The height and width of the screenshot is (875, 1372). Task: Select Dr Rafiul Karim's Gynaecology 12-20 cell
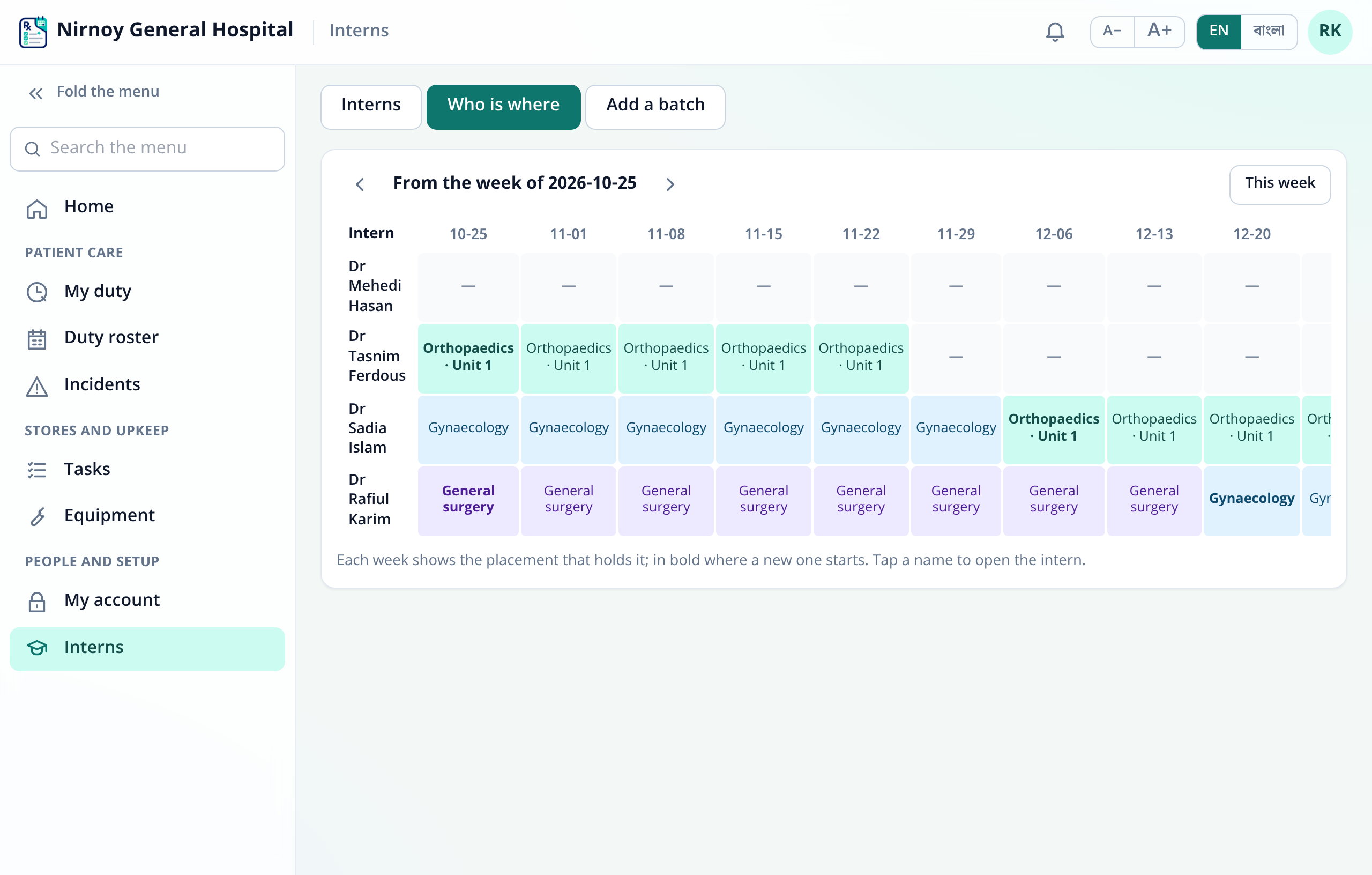1251,500
